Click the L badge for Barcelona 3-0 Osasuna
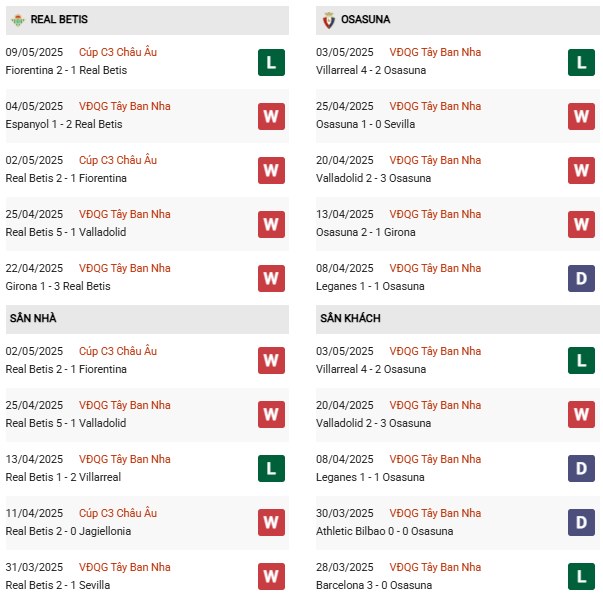The width and height of the screenshot is (603, 594). pos(581,576)
